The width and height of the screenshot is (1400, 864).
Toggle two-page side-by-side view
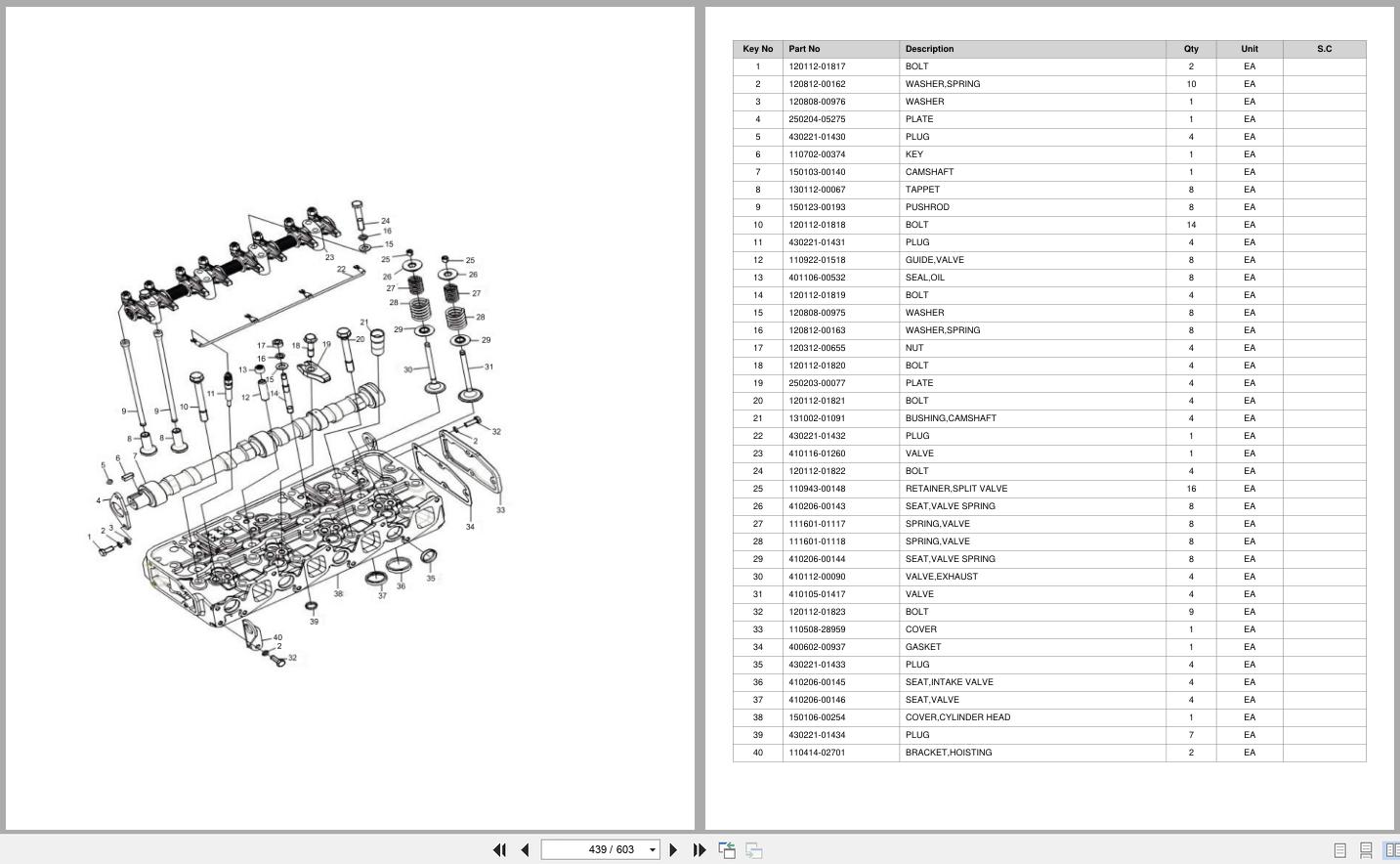[1391, 851]
